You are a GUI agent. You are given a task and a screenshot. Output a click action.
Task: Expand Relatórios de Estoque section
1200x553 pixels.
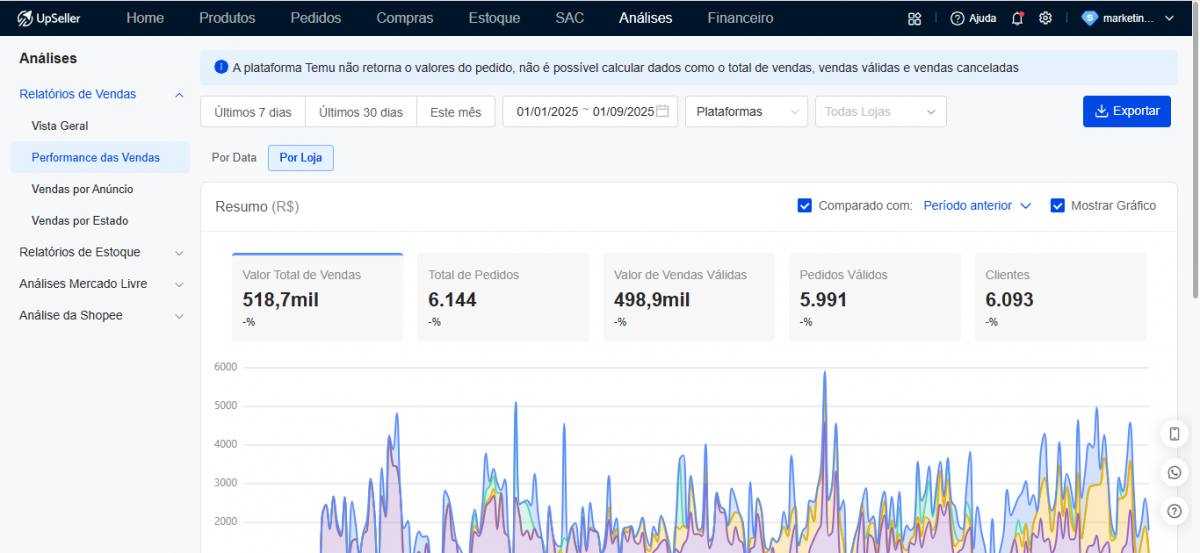[x=100, y=252]
